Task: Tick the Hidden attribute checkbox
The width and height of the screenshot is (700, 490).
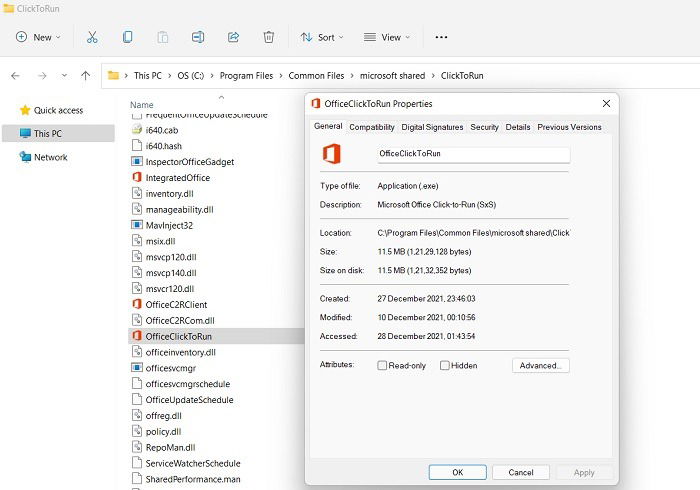Action: click(x=445, y=365)
